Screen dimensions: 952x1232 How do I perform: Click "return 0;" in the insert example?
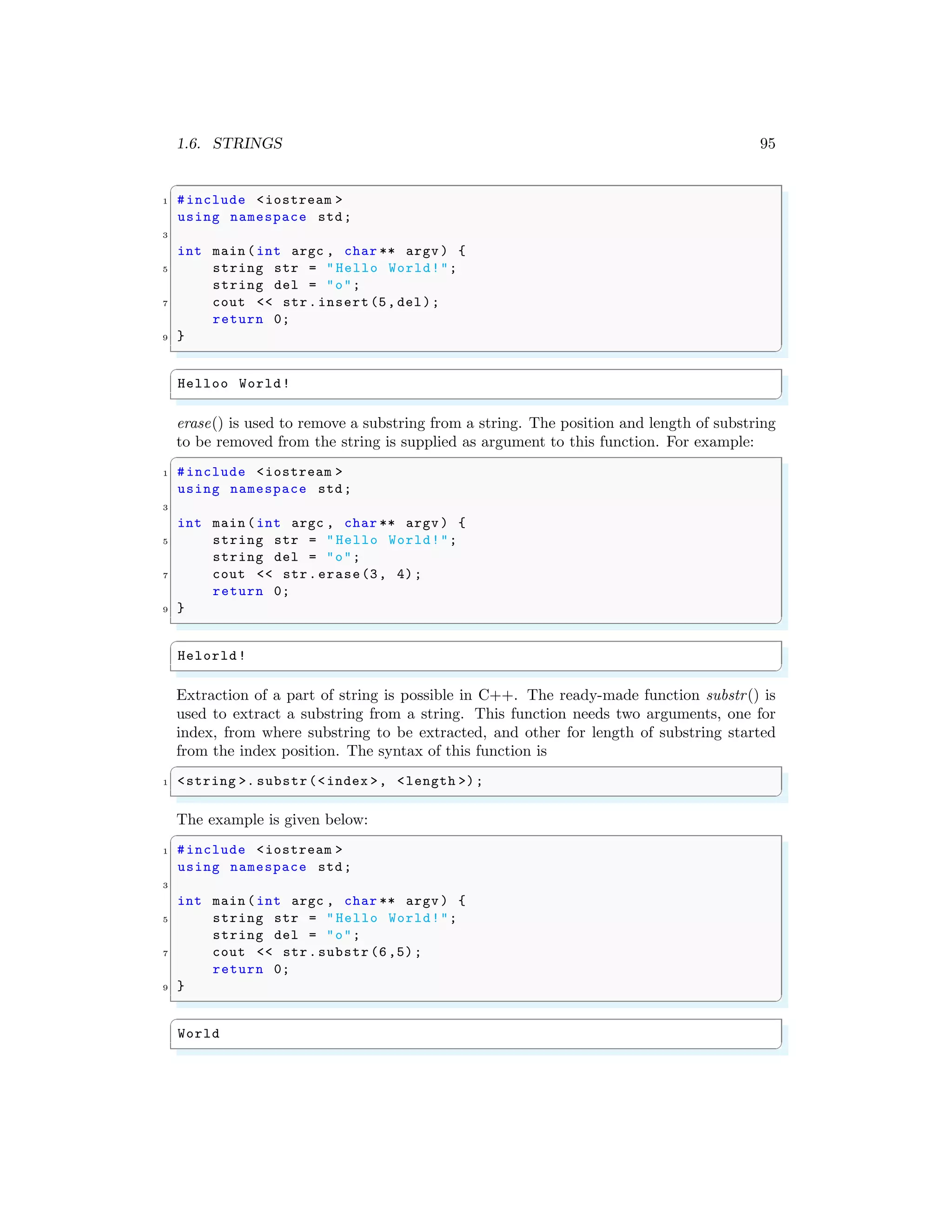[251, 319]
